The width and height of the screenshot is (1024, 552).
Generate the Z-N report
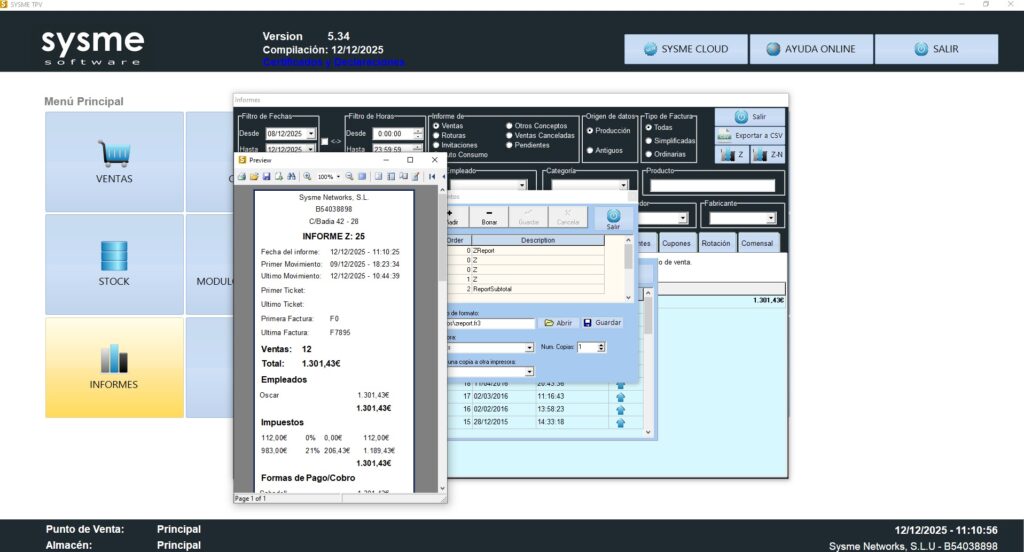[x=767, y=155]
